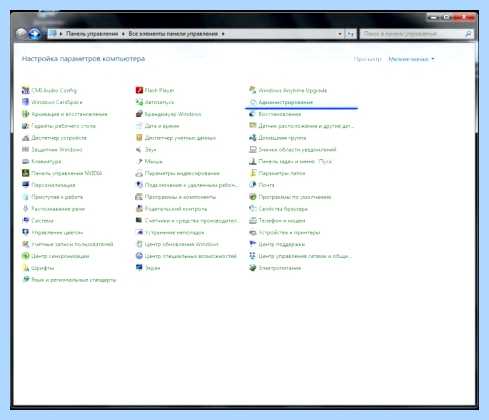489x420 pixels.
Task: Open the Шрифты icon
Action: pyautogui.click(x=26, y=268)
